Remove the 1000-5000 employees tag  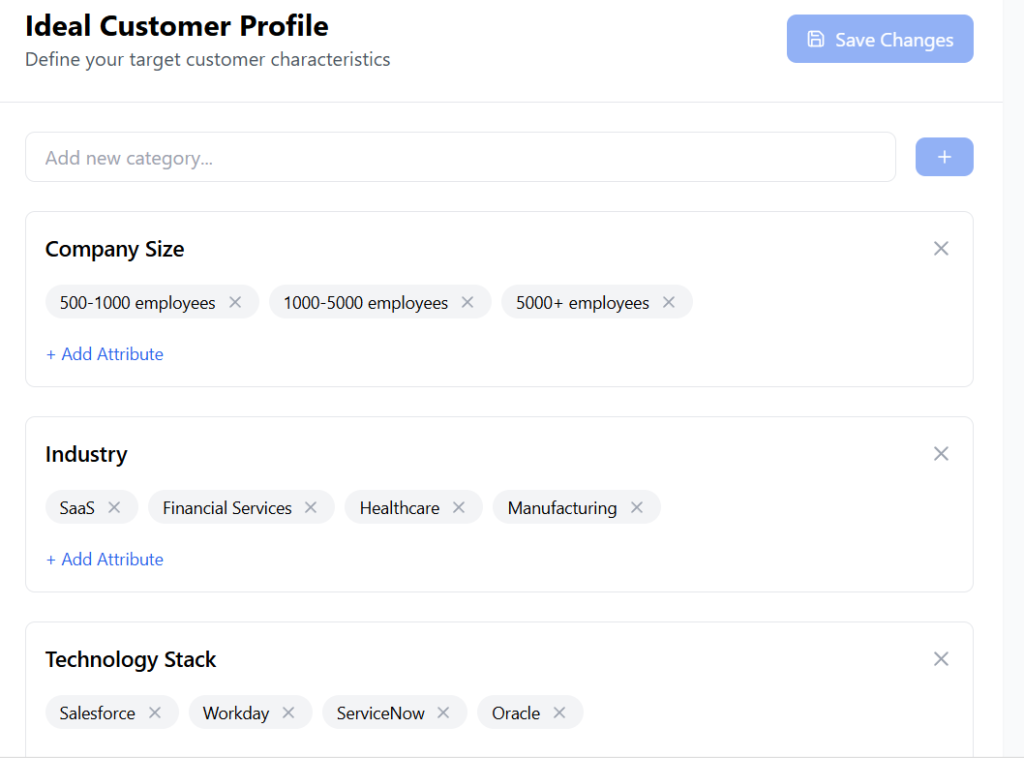click(x=467, y=302)
